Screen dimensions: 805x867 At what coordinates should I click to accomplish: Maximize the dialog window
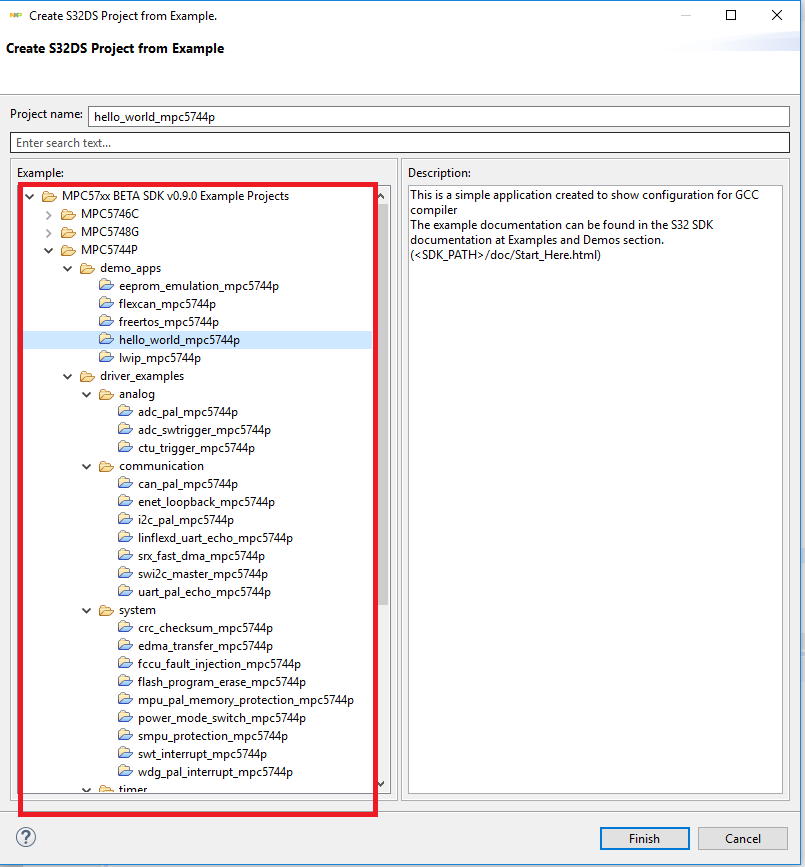point(731,15)
